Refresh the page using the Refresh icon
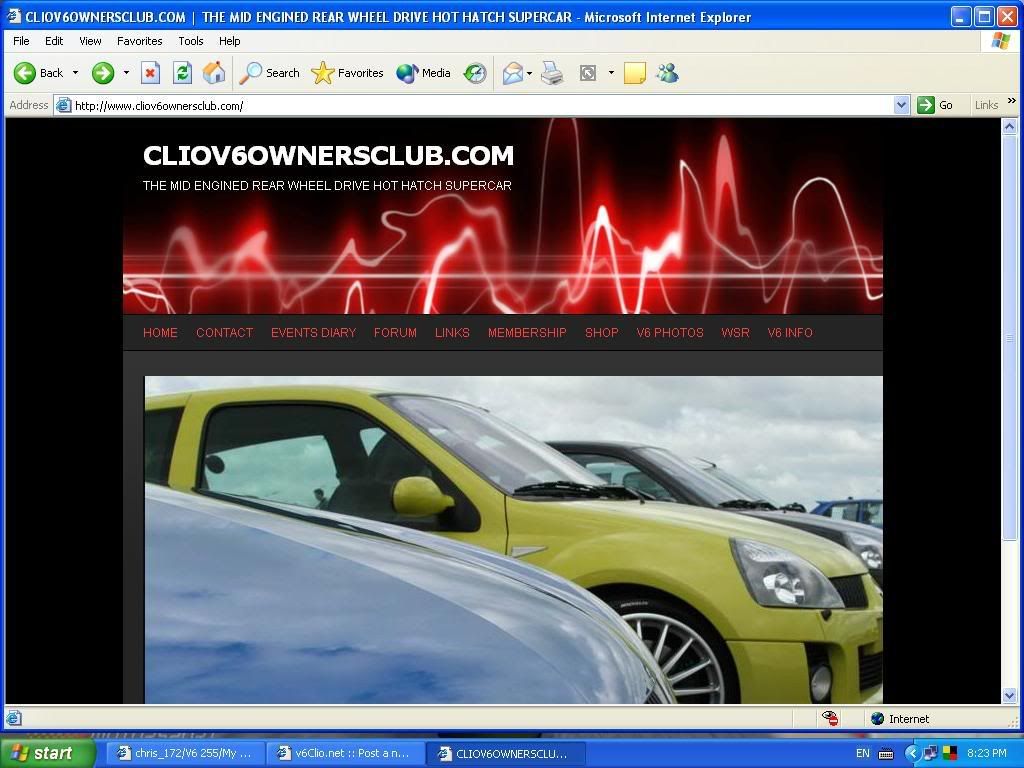This screenshot has width=1024, height=768. pyautogui.click(x=182, y=73)
